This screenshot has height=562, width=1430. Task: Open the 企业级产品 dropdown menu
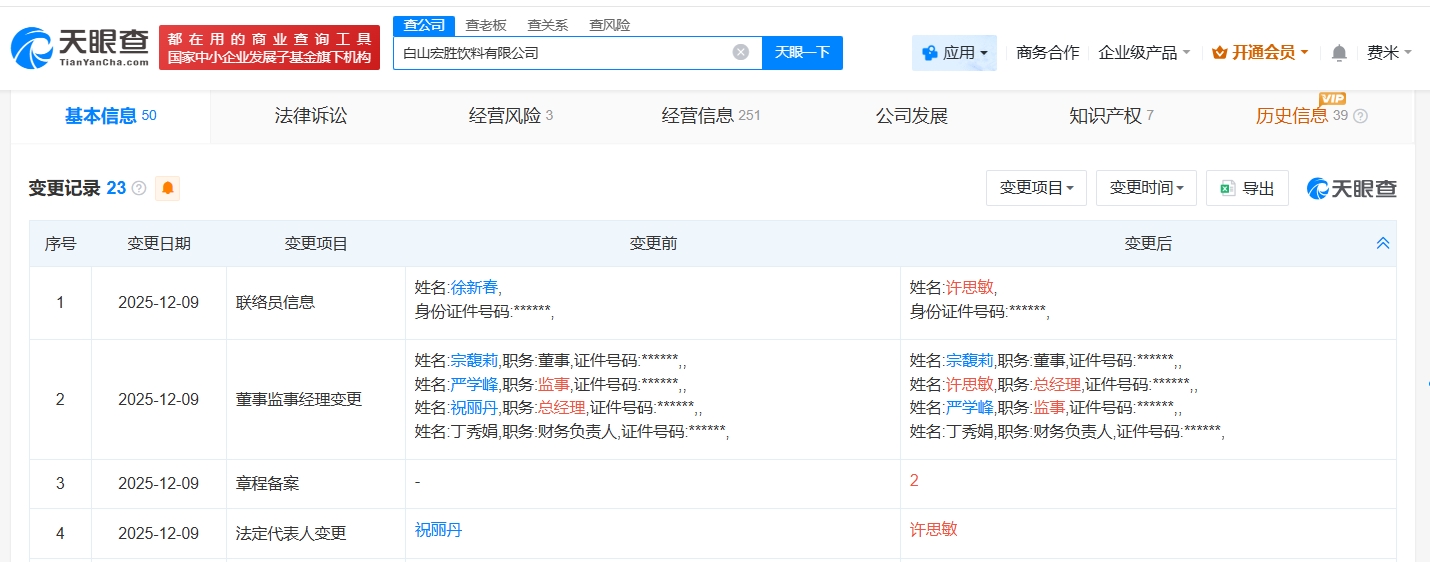1144,53
